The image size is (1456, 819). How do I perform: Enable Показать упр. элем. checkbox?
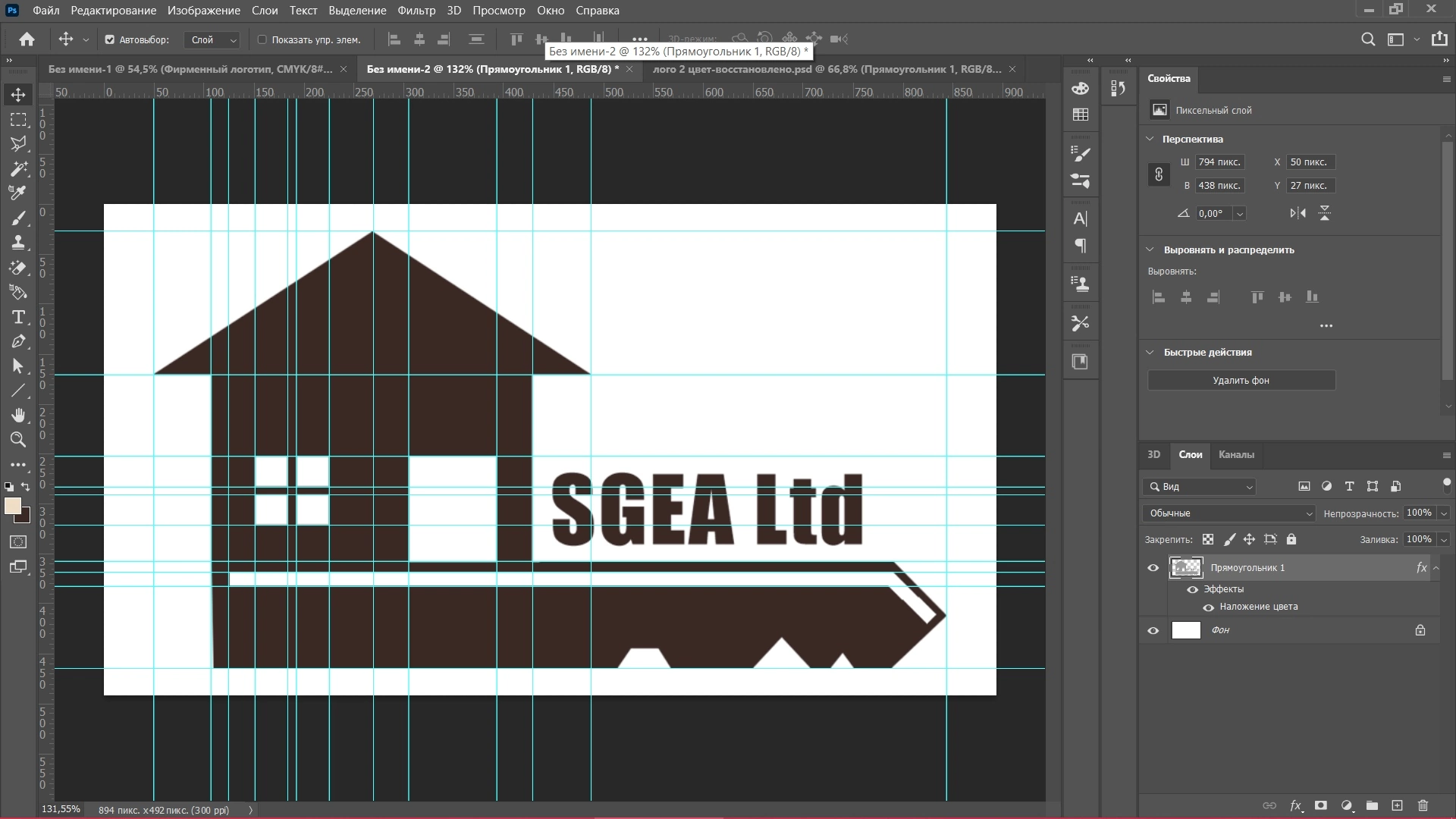tap(262, 39)
